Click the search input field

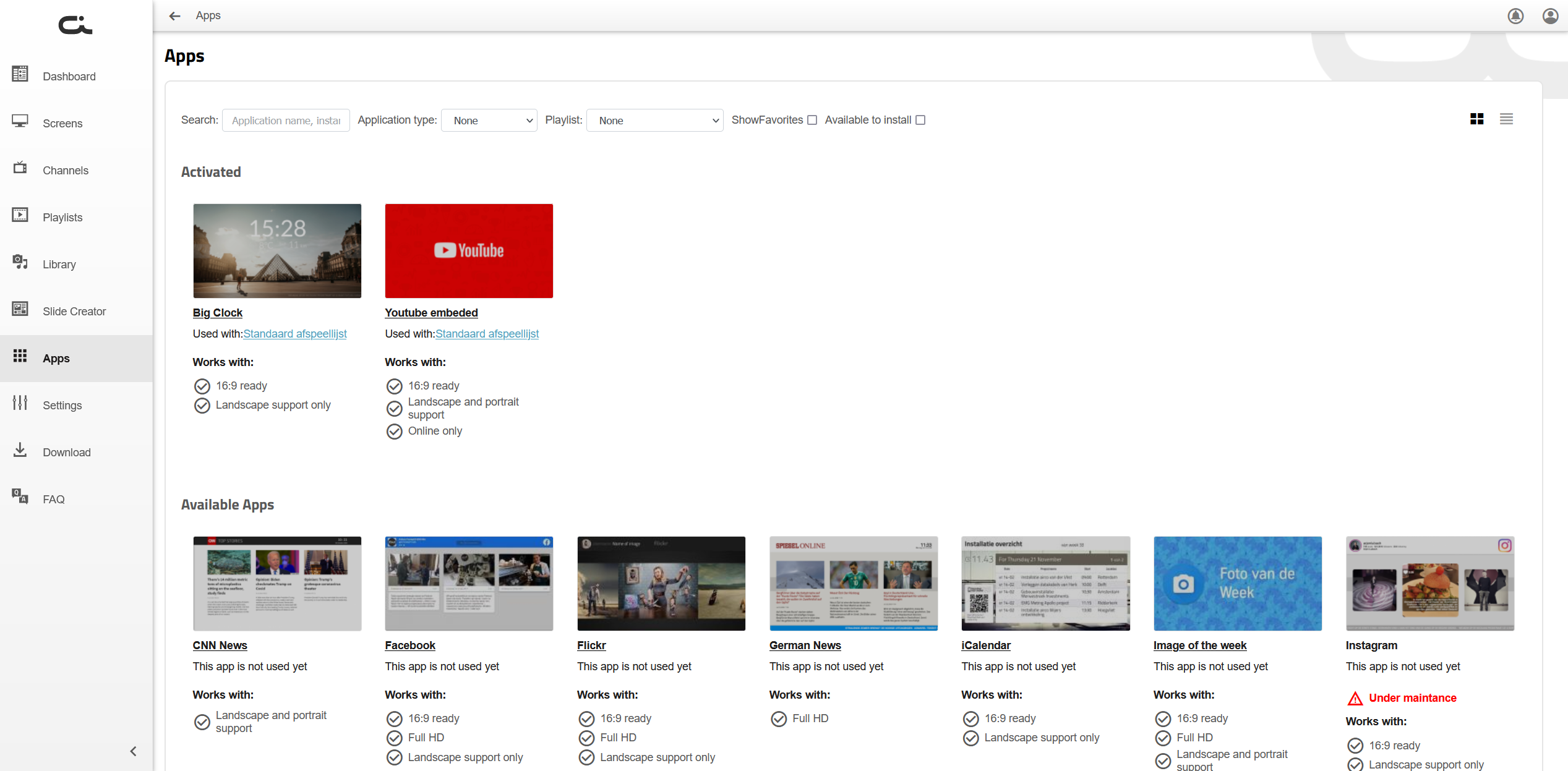coord(285,120)
